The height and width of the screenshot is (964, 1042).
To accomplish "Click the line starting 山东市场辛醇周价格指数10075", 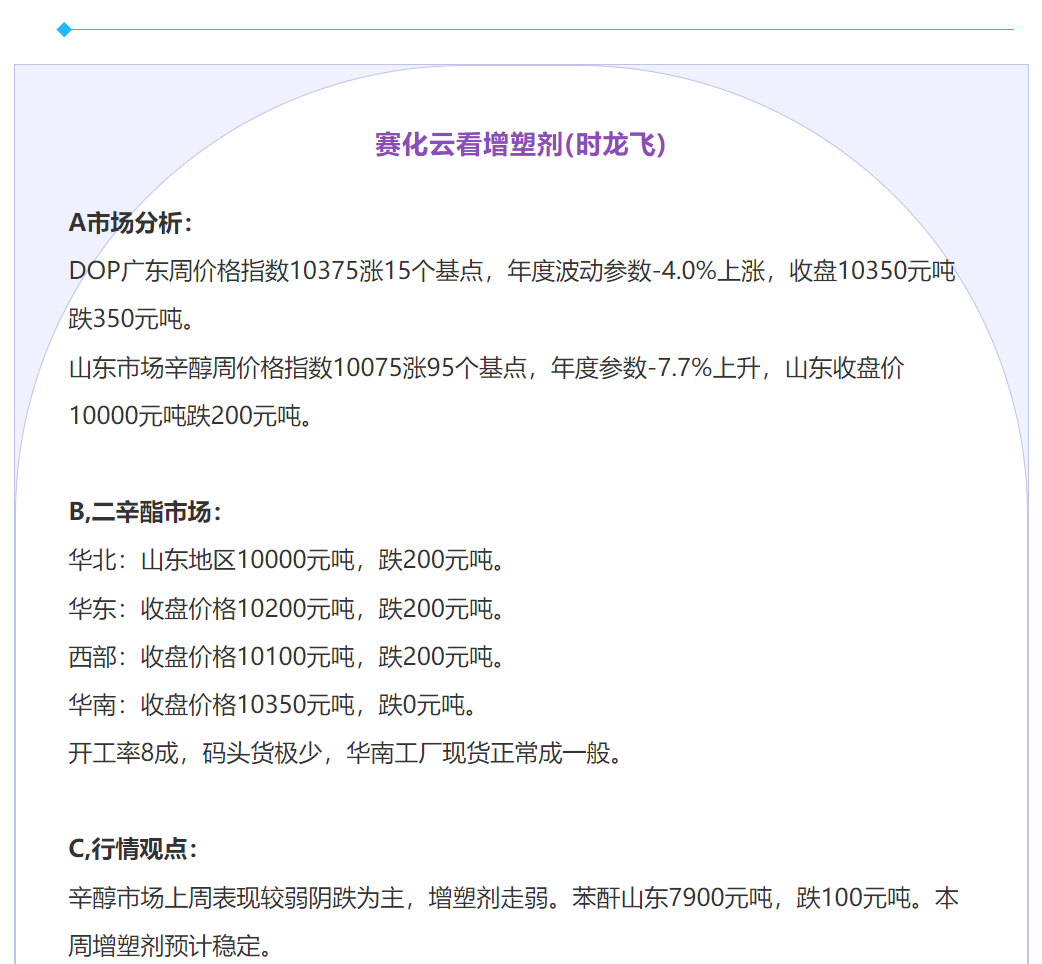I will (486, 368).
